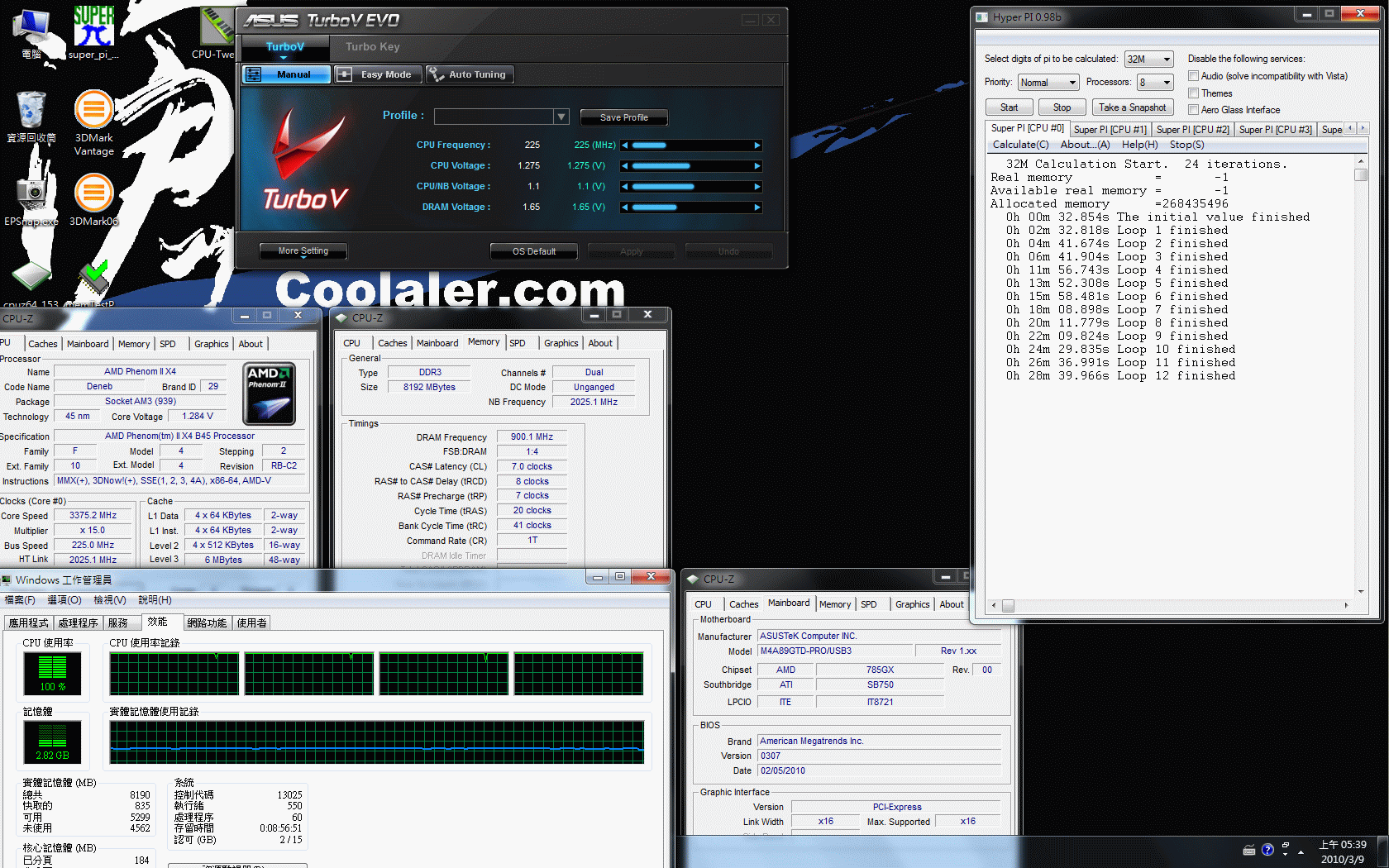This screenshot has width=1389, height=868.
Task: Select Super PI [CPU #1] tab
Action: pos(1110,130)
